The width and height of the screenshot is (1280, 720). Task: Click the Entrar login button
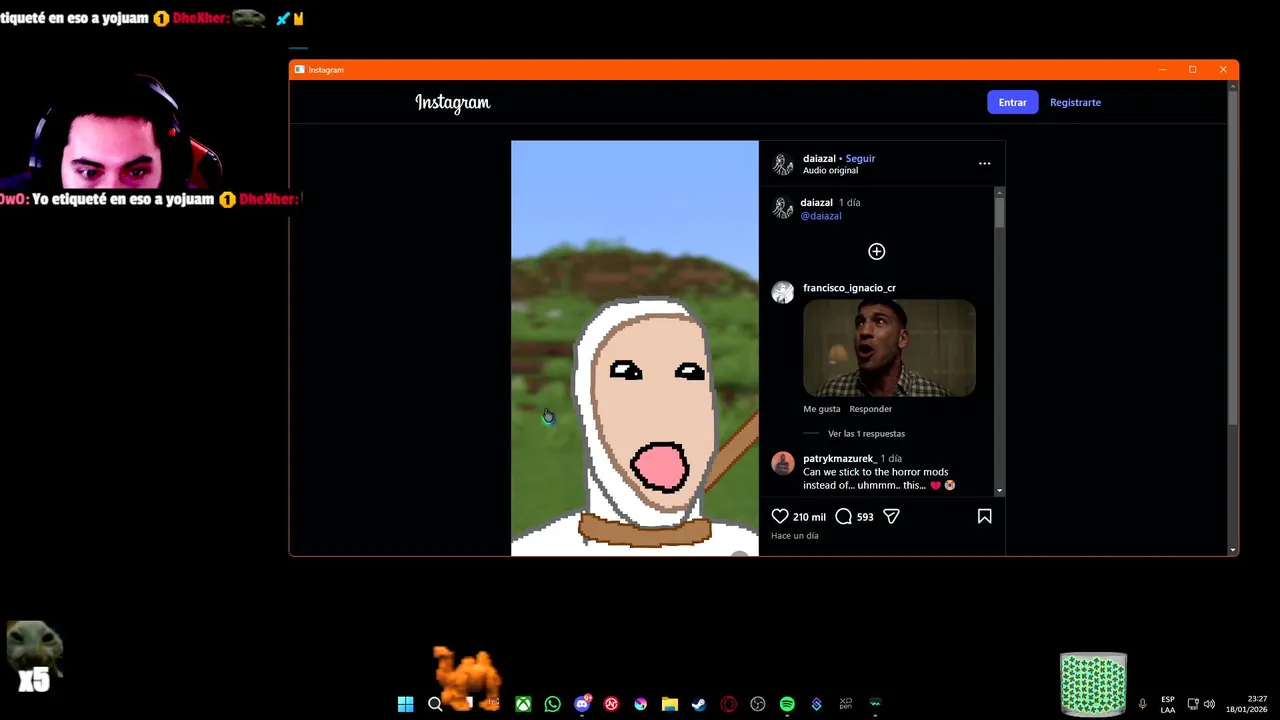point(1012,102)
